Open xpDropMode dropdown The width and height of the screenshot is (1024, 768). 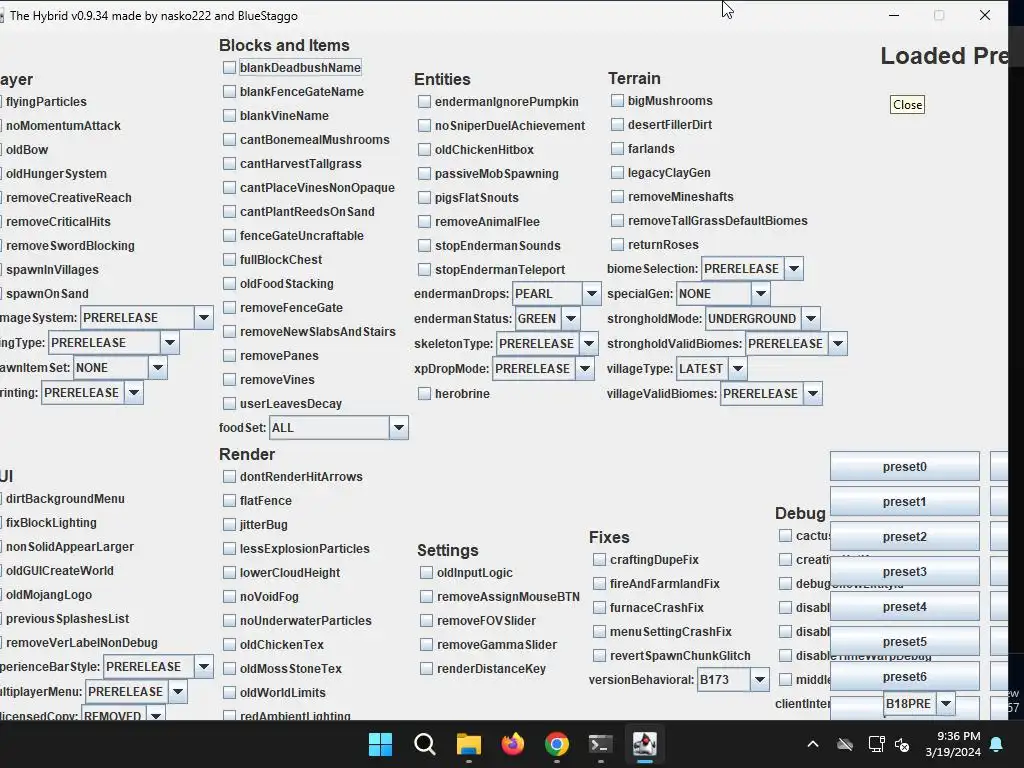click(x=584, y=368)
